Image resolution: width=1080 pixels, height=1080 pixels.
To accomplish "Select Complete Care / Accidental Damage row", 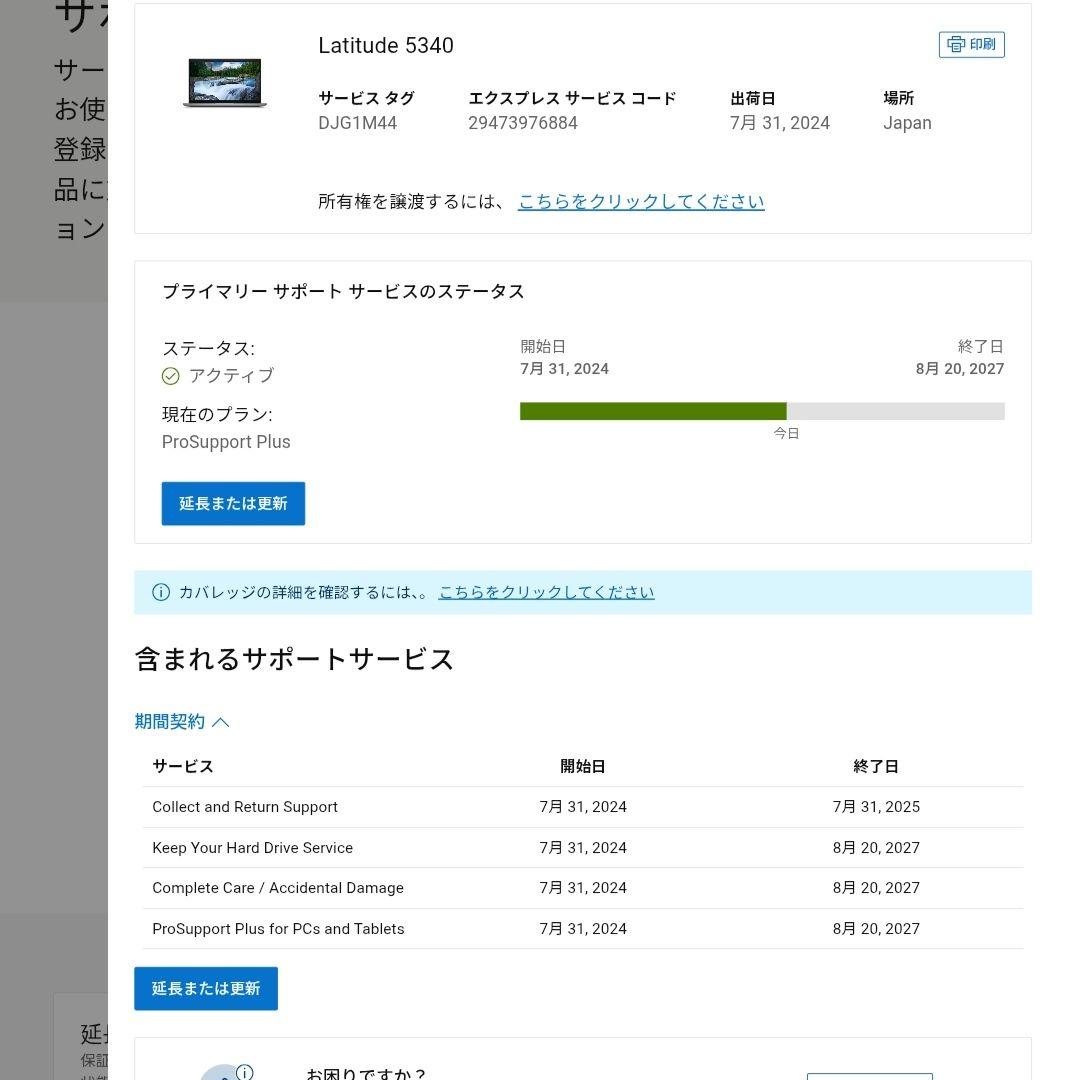I will 583,888.
